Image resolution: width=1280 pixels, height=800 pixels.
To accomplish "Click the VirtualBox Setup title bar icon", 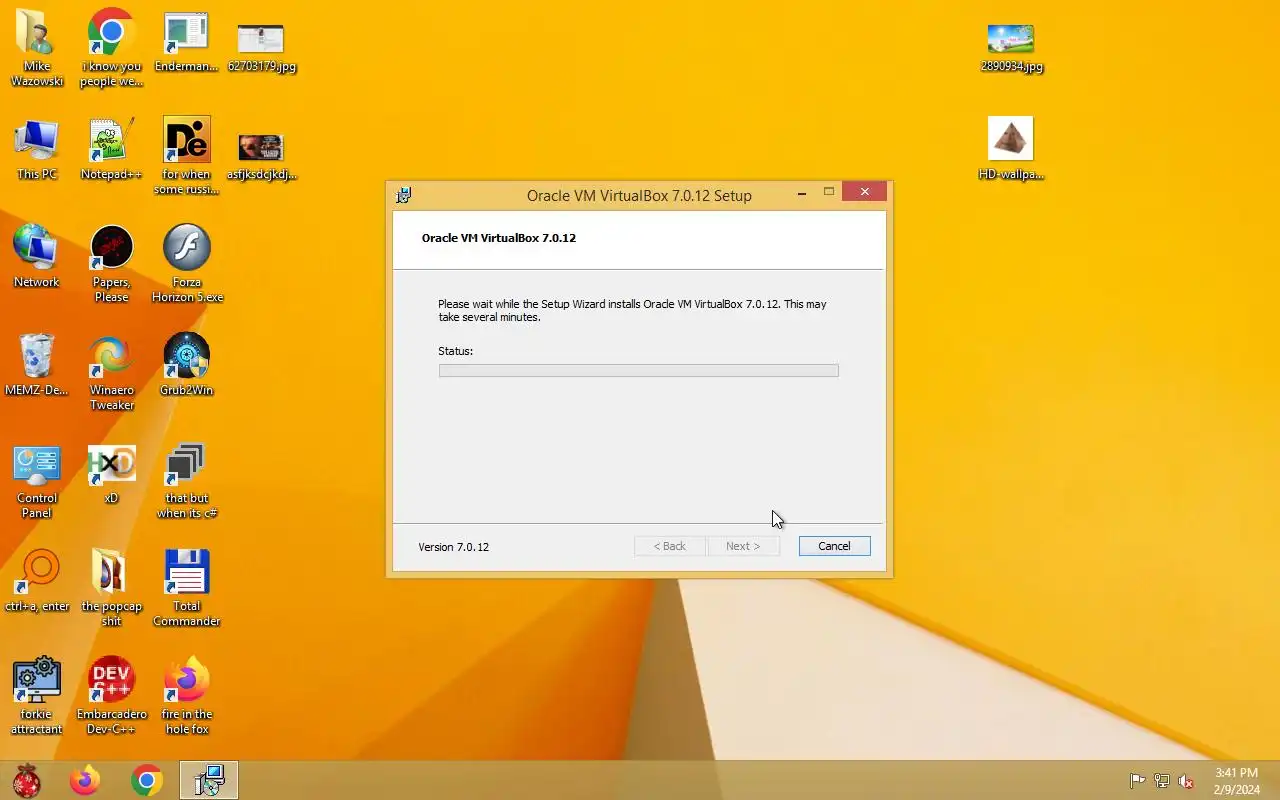I will coord(404,195).
